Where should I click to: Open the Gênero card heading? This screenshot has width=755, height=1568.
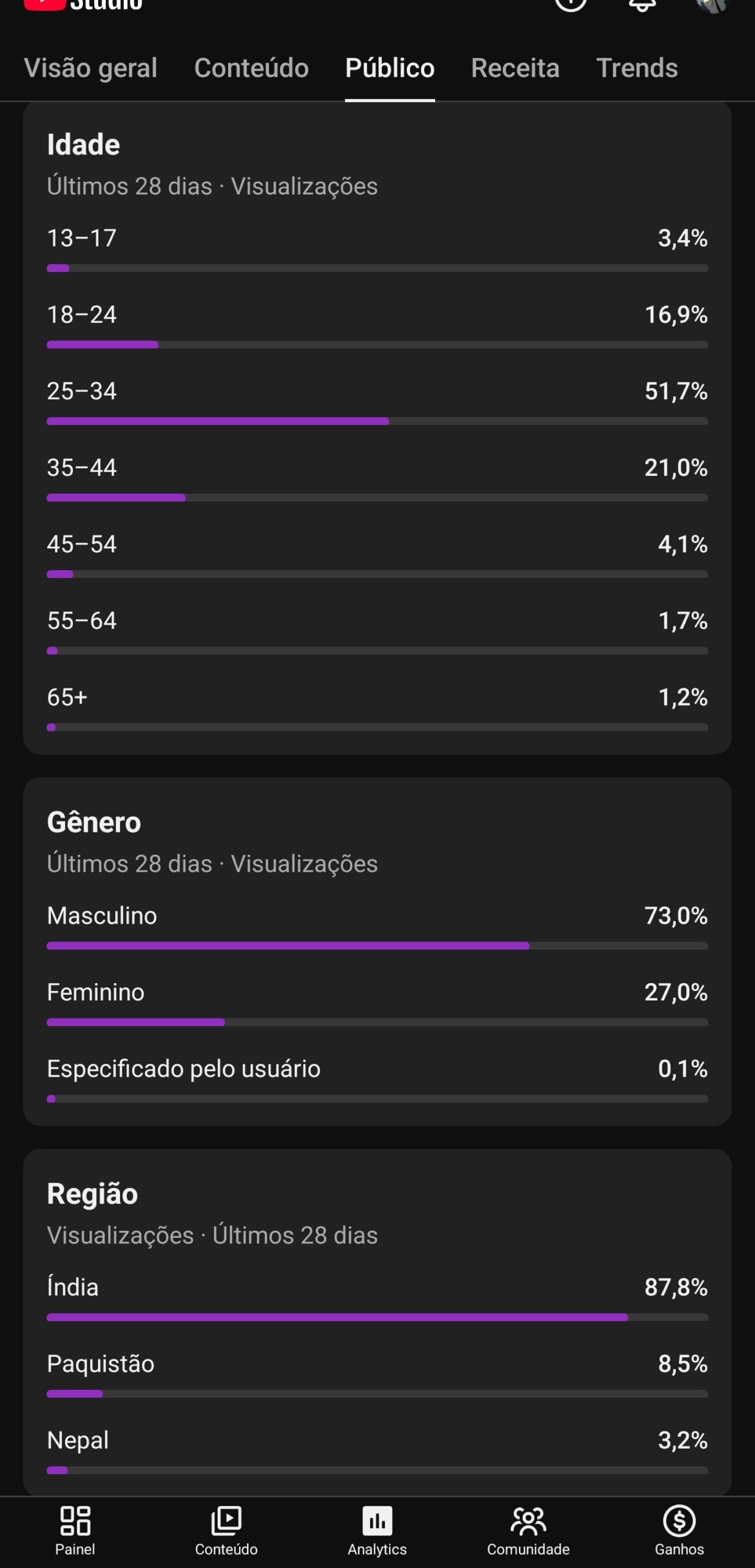pos(94,823)
